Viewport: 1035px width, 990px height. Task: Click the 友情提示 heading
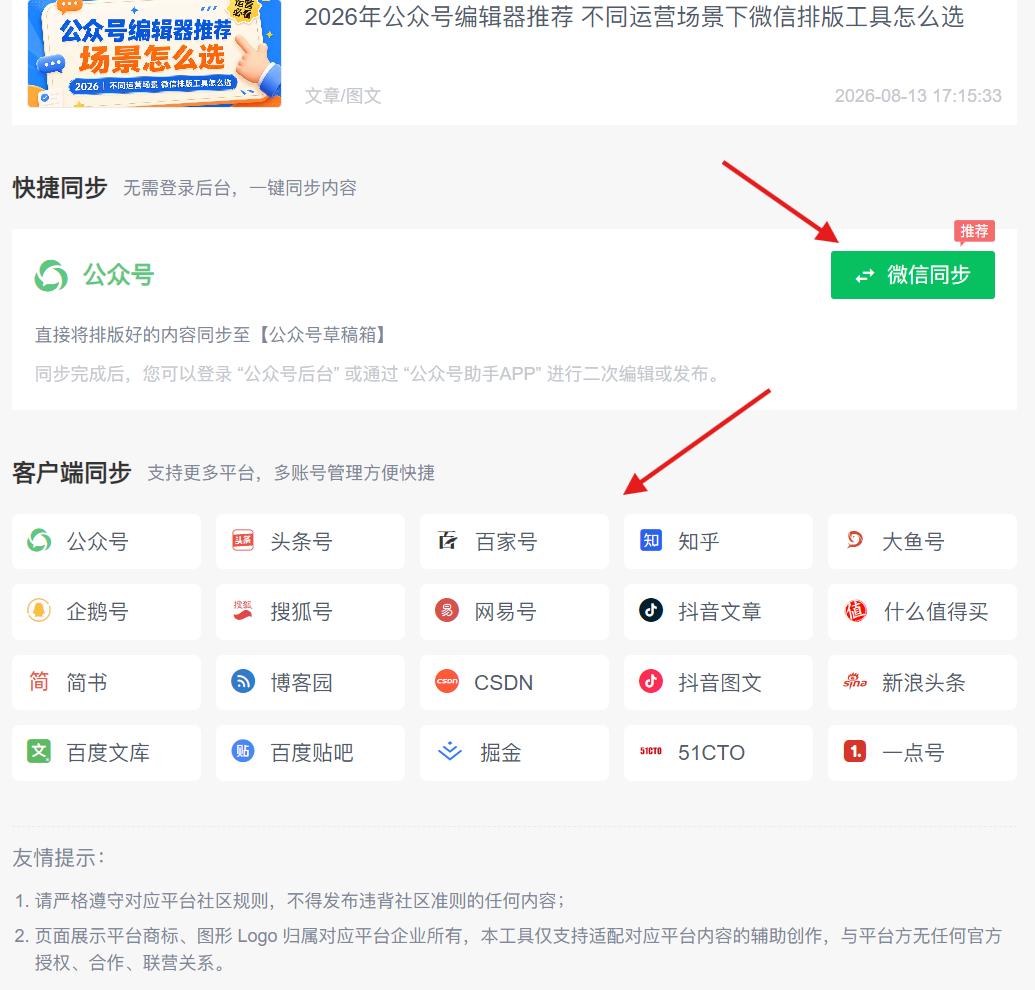[x=58, y=858]
